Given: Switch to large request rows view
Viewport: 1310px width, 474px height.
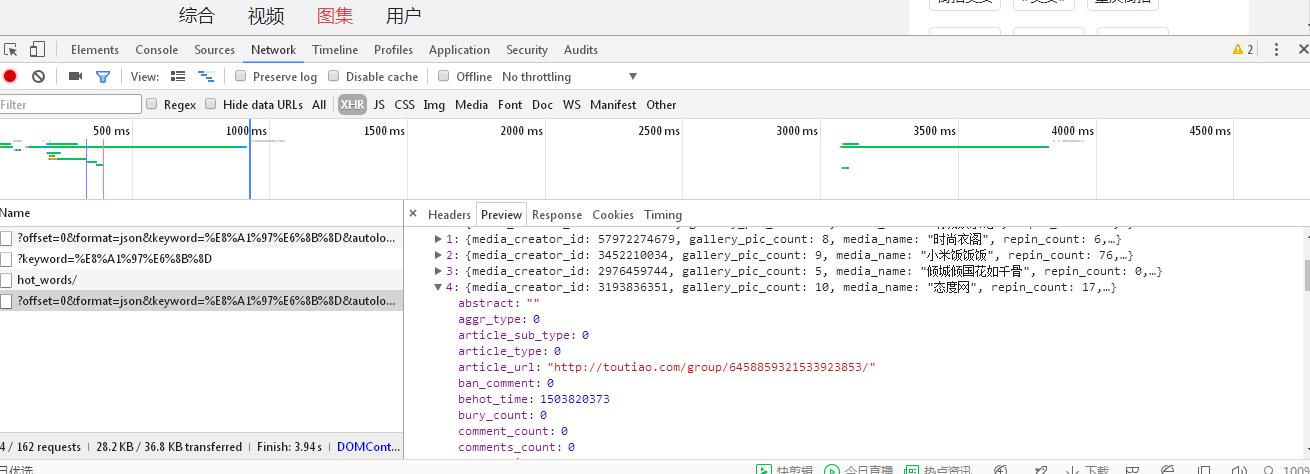Looking at the screenshot, I should (178, 76).
